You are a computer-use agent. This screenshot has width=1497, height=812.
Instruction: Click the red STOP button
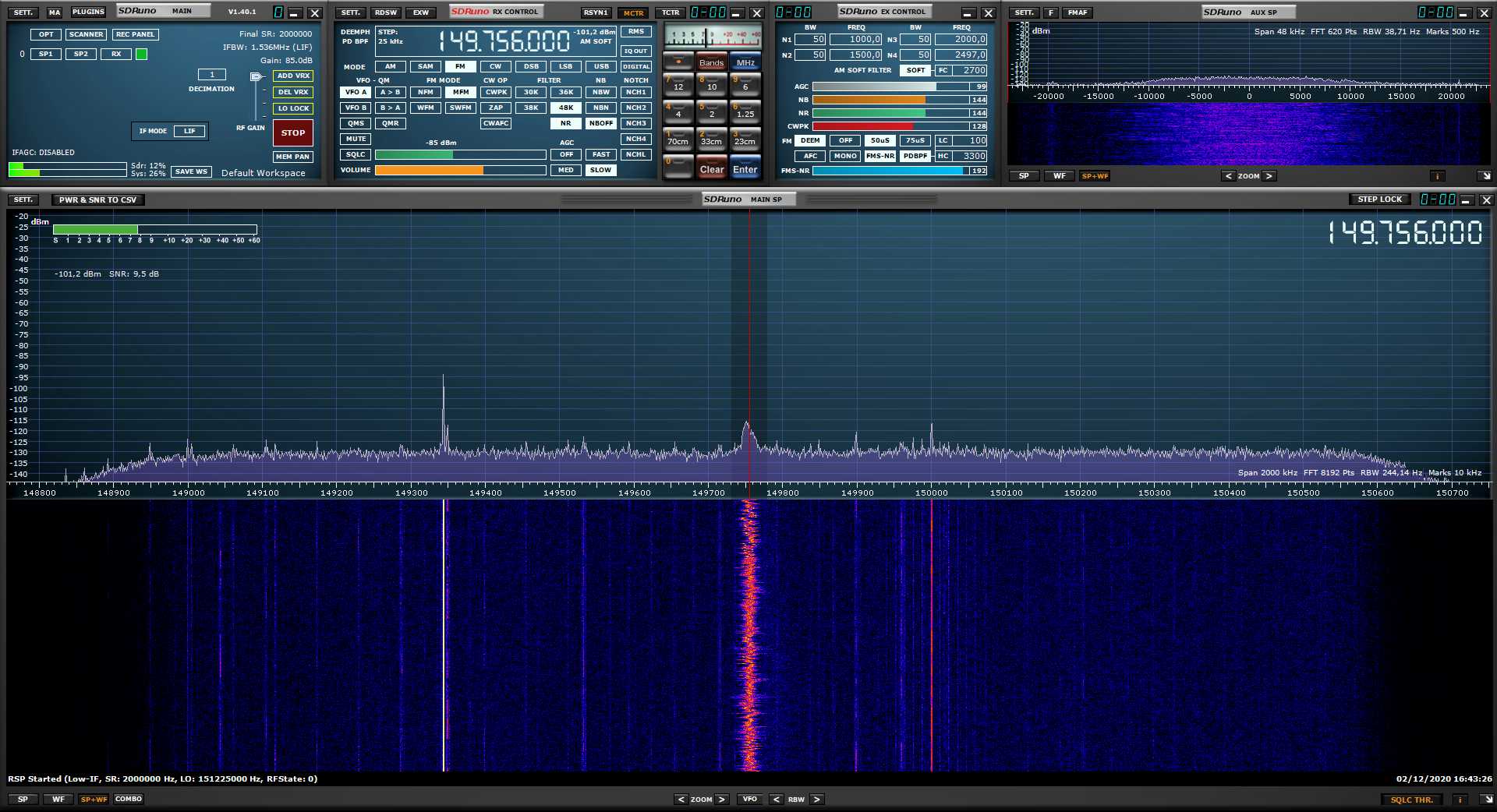(293, 132)
